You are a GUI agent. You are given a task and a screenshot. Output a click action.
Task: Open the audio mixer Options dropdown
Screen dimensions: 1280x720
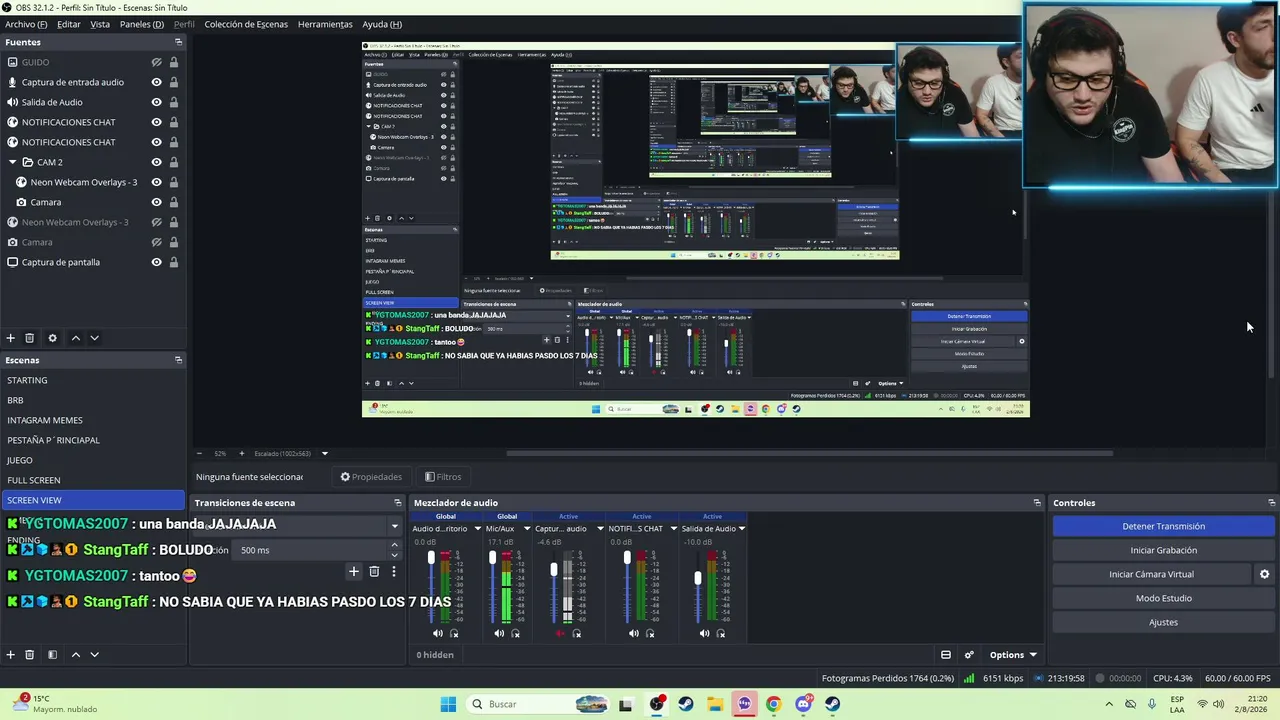click(x=1012, y=655)
